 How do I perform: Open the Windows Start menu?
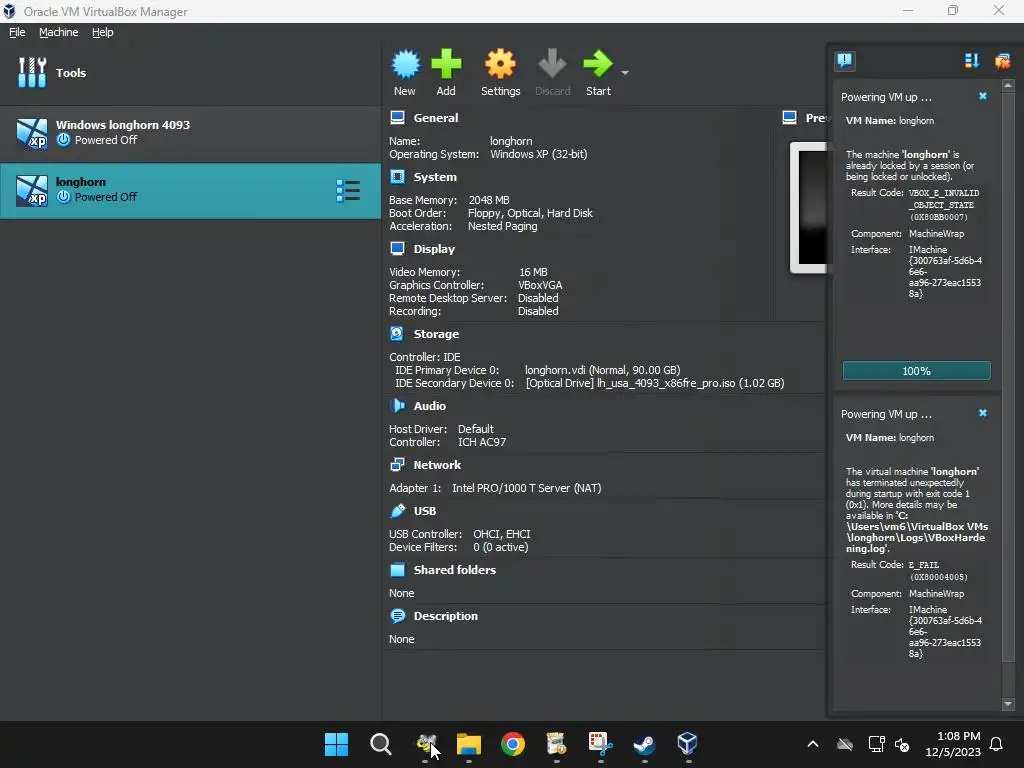coord(336,744)
